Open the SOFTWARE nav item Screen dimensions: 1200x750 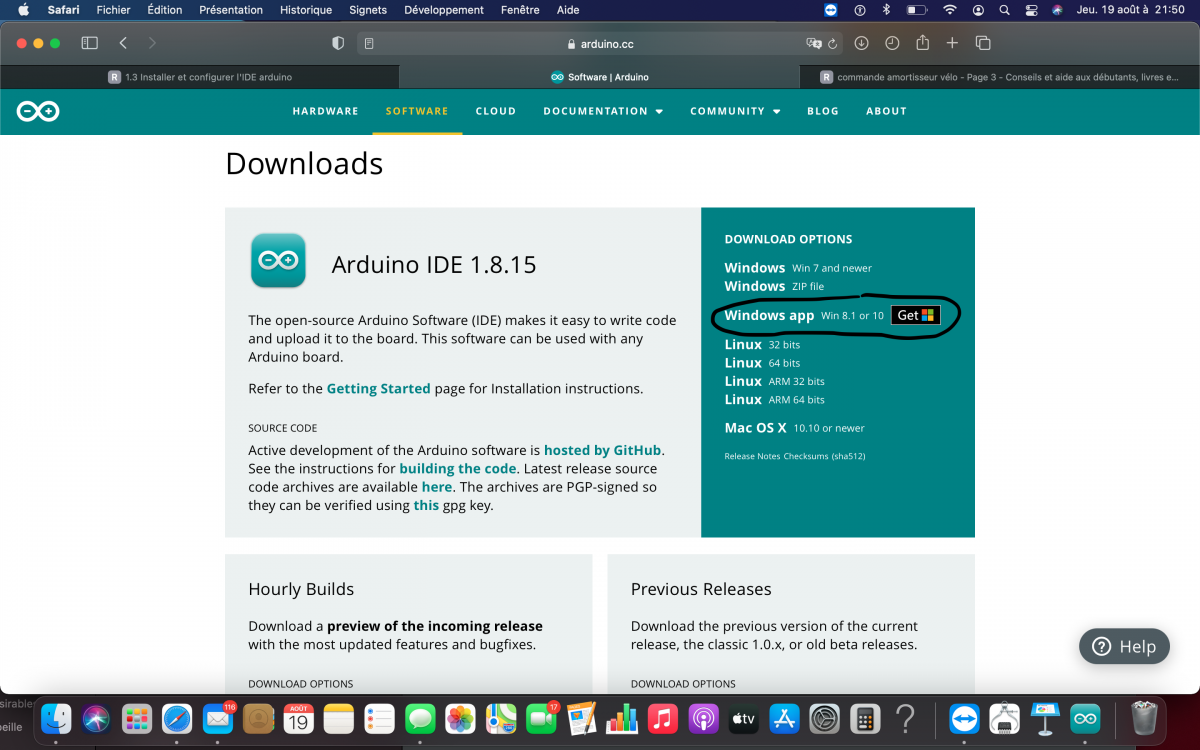point(417,111)
